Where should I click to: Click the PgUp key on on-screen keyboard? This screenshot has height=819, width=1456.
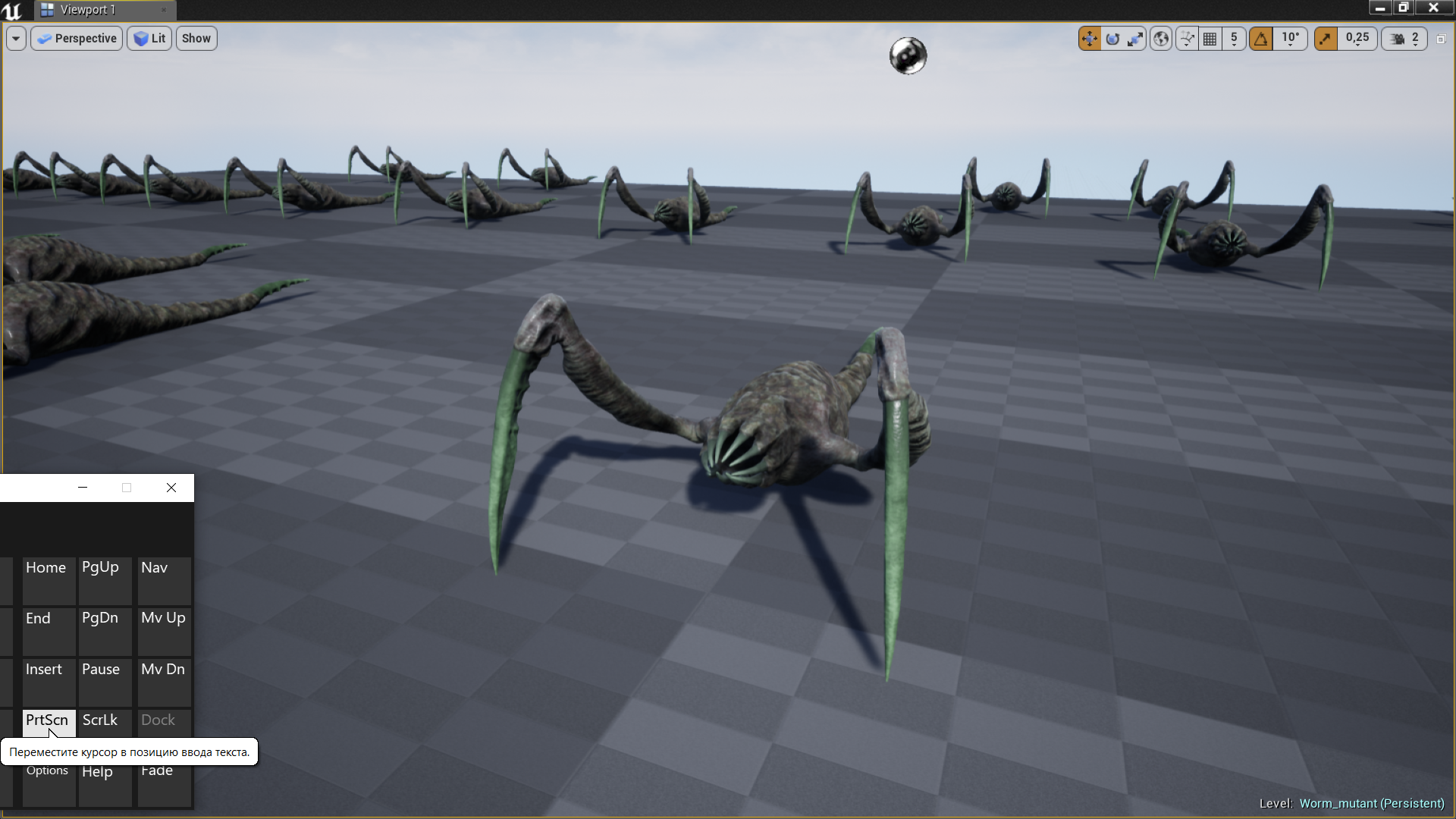pyautogui.click(x=105, y=580)
